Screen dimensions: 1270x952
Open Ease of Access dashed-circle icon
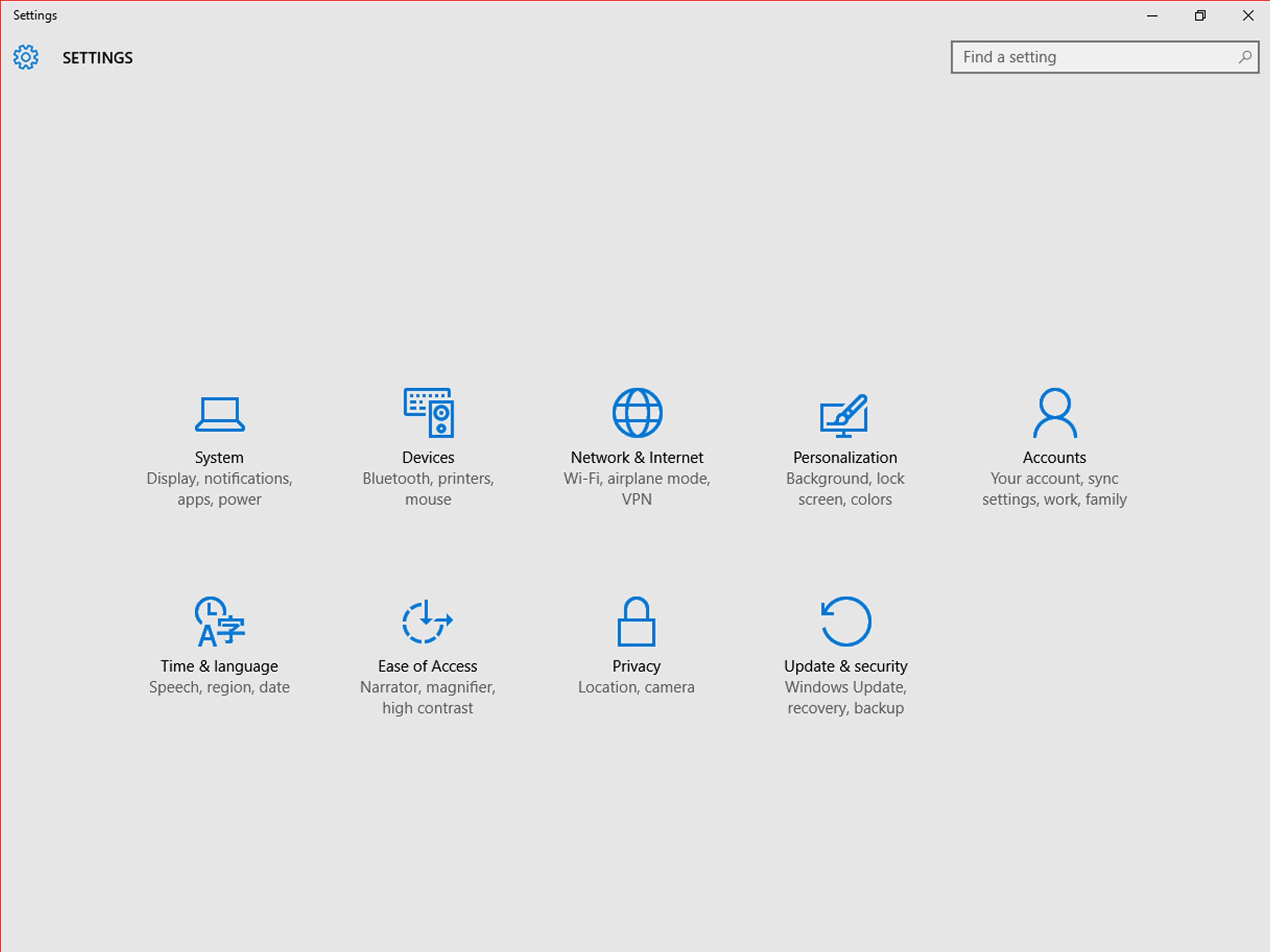[427, 621]
